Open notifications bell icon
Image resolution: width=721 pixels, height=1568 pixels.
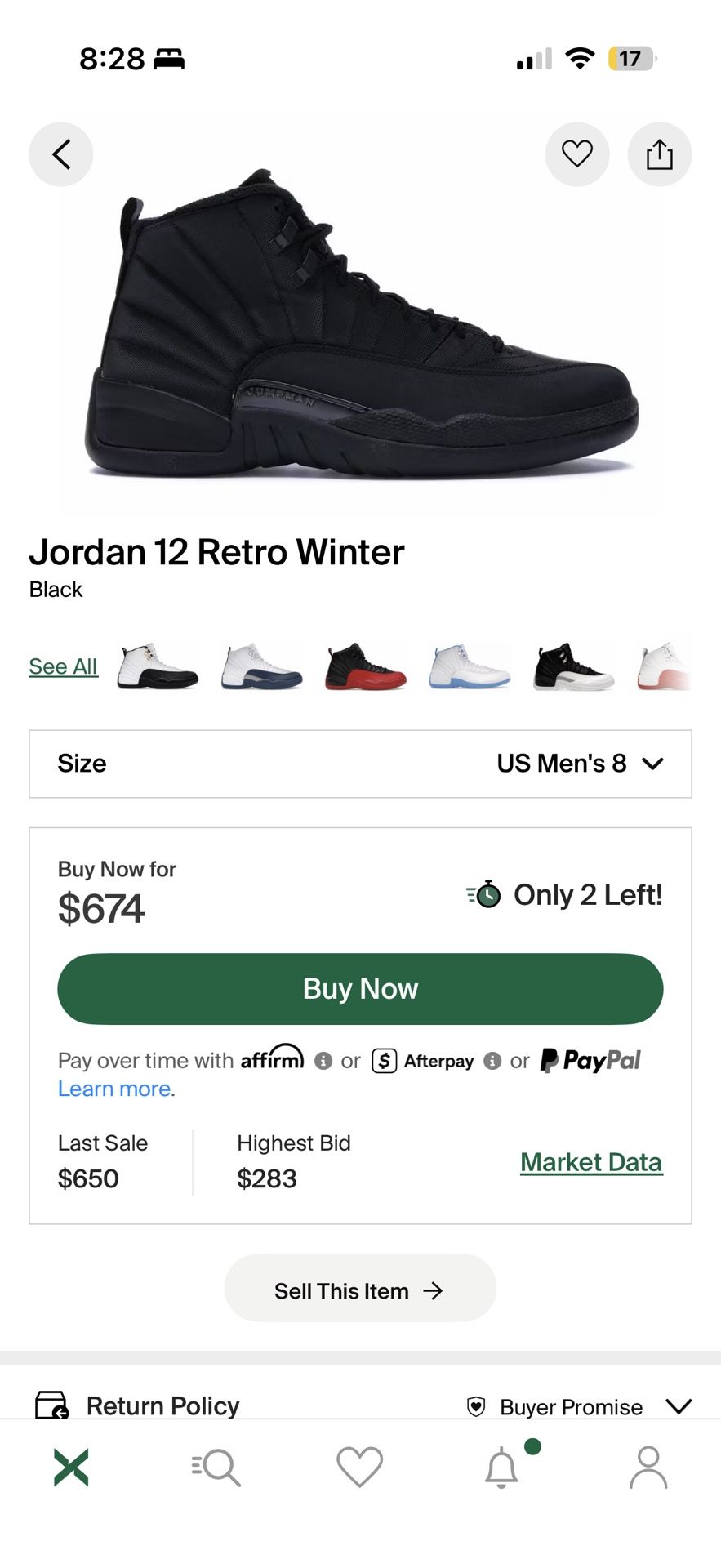[x=502, y=1467]
